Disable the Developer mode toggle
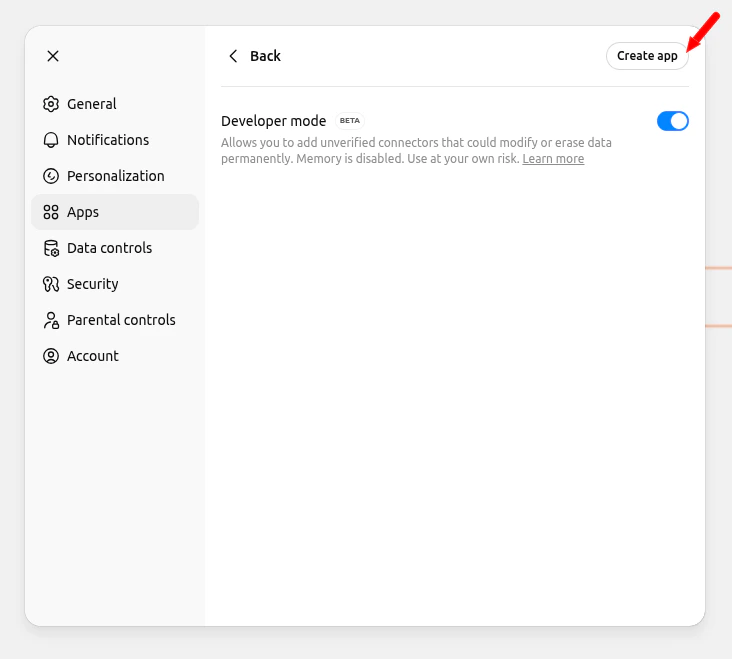 (x=672, y=121)
